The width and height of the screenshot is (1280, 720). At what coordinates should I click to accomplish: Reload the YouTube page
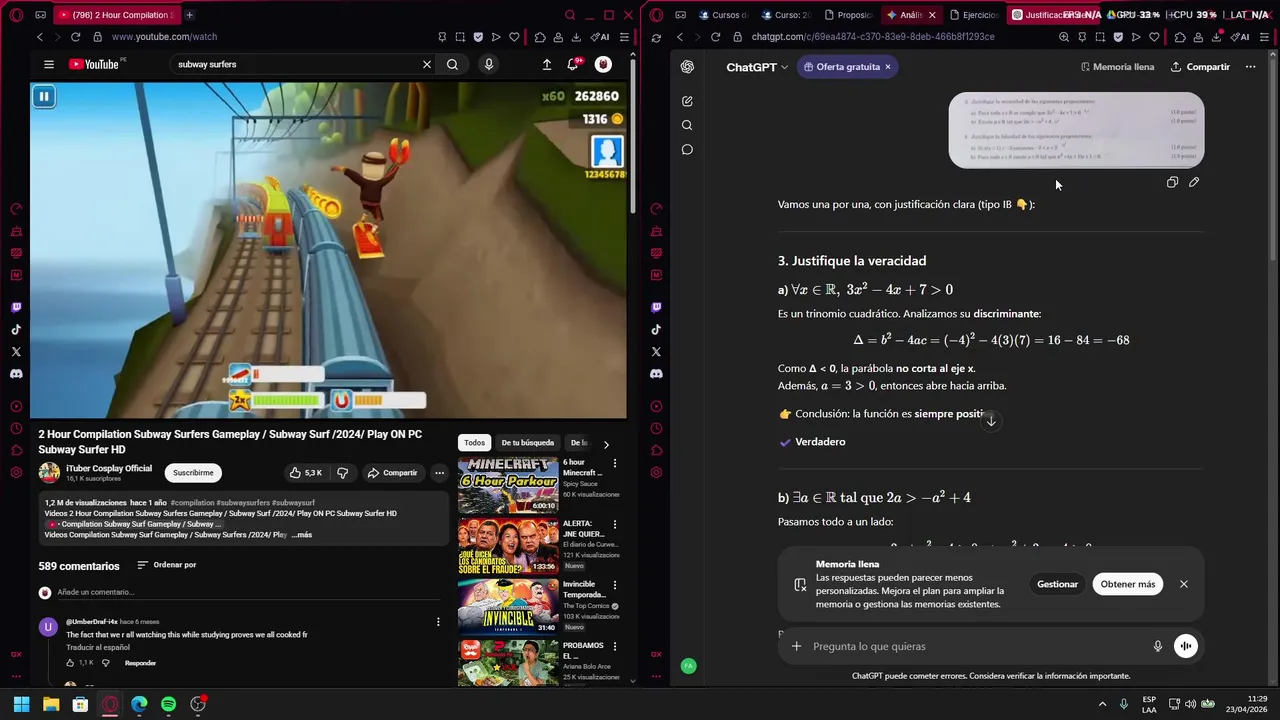75,37
